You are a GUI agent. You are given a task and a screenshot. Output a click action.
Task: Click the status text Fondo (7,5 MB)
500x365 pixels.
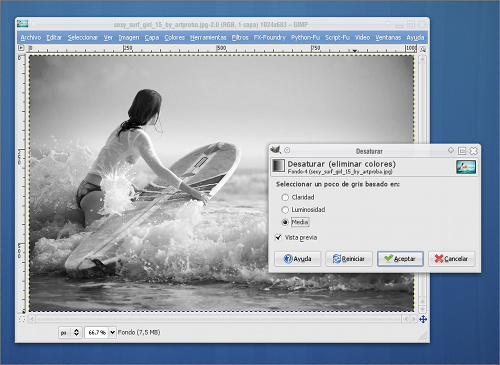(139, 332)
